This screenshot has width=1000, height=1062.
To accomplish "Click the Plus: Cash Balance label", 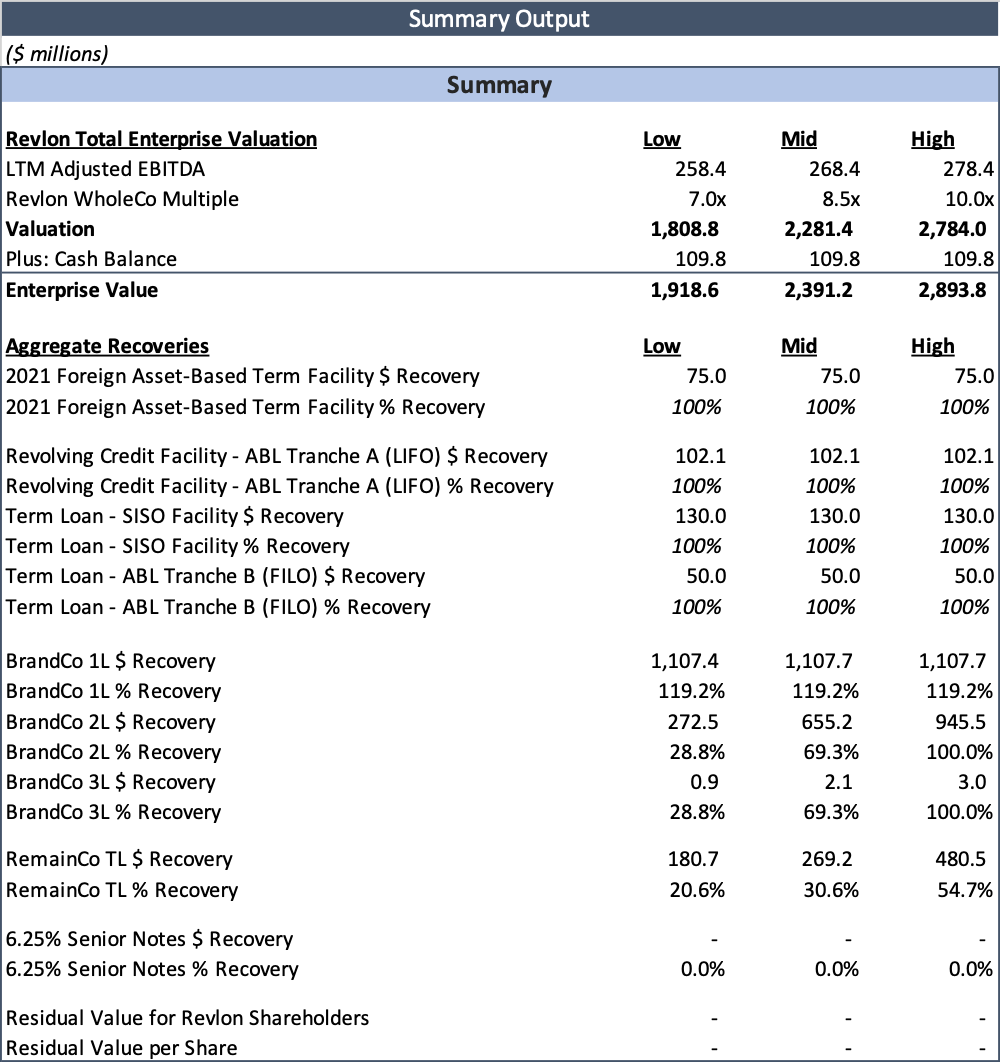I will coord(91,259).
